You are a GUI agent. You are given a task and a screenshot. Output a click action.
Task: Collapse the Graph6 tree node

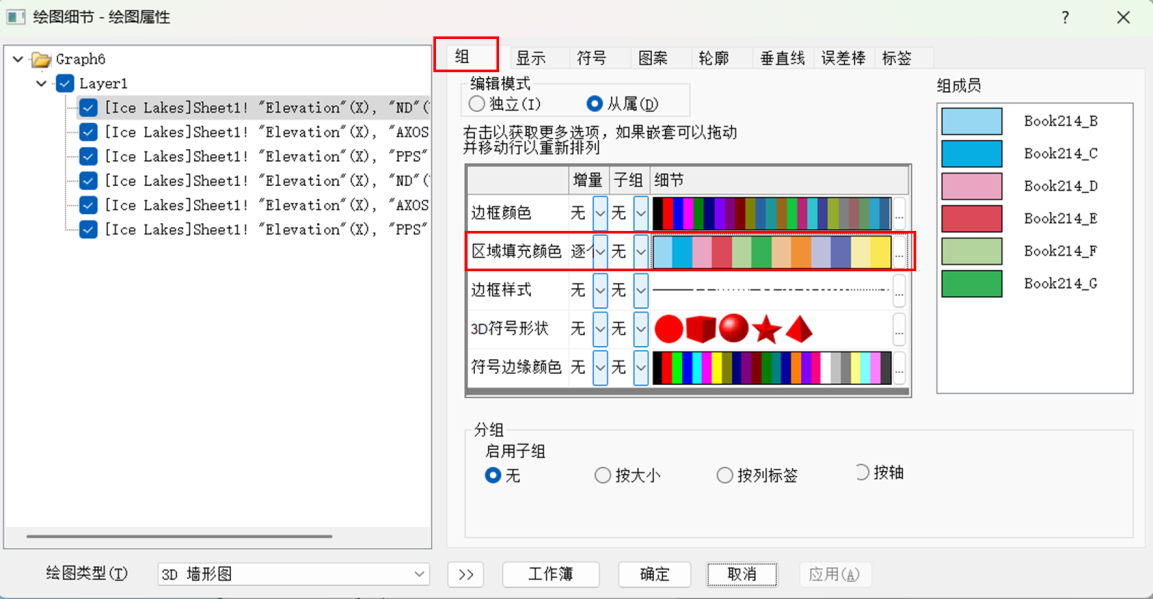click(x=18, y=60)
